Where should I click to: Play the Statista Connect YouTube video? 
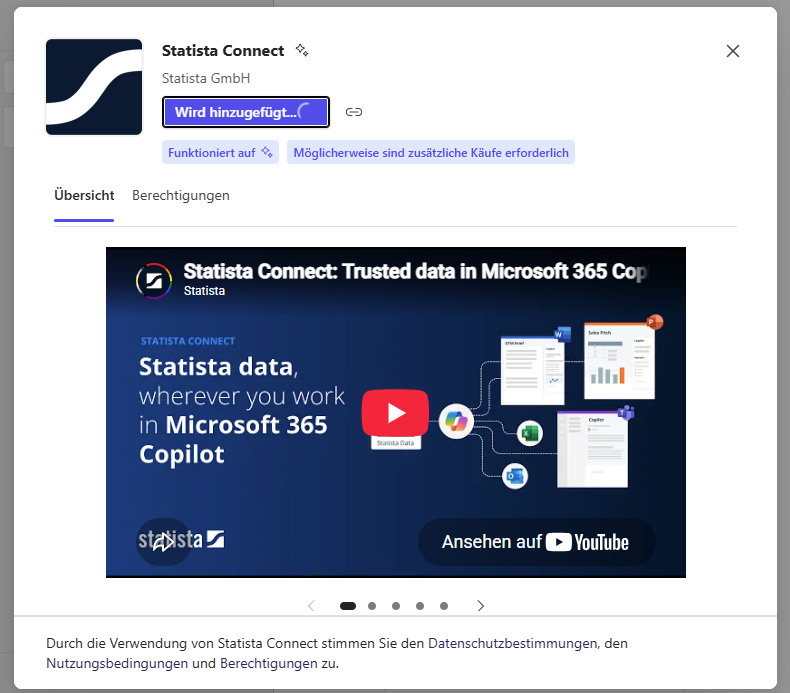pos(395,413)
